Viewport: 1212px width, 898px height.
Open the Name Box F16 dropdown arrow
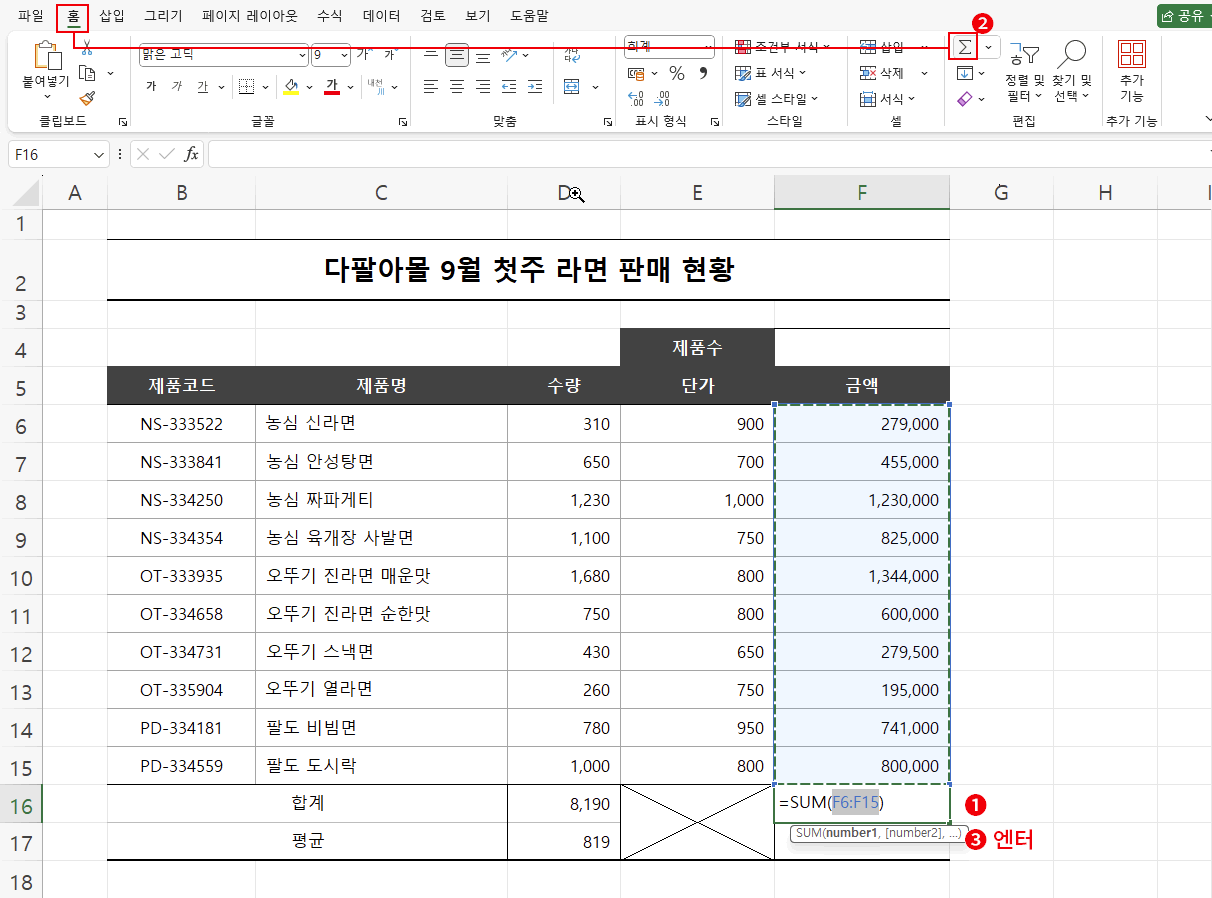tap(98, 155)
